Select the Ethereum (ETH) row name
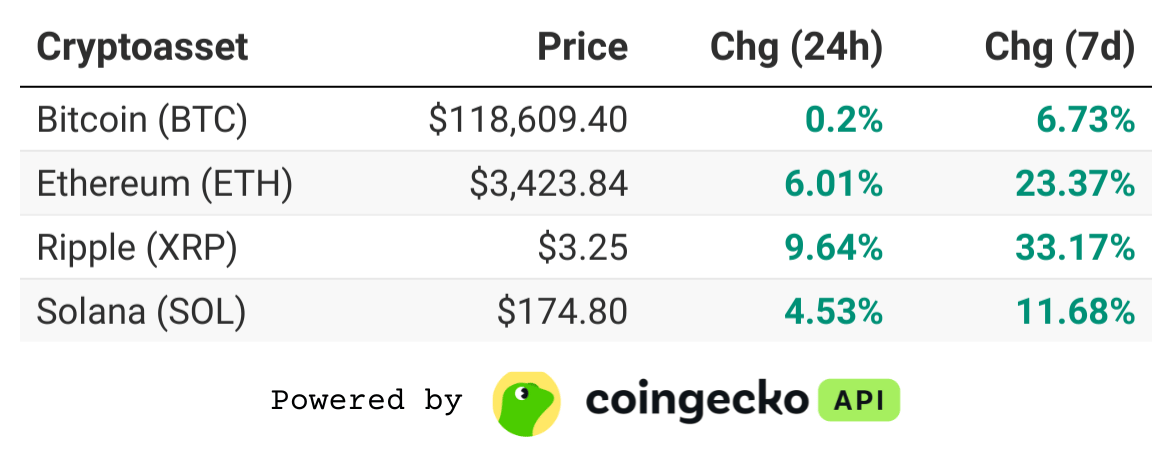1172x460 pixels. point(164,184)
